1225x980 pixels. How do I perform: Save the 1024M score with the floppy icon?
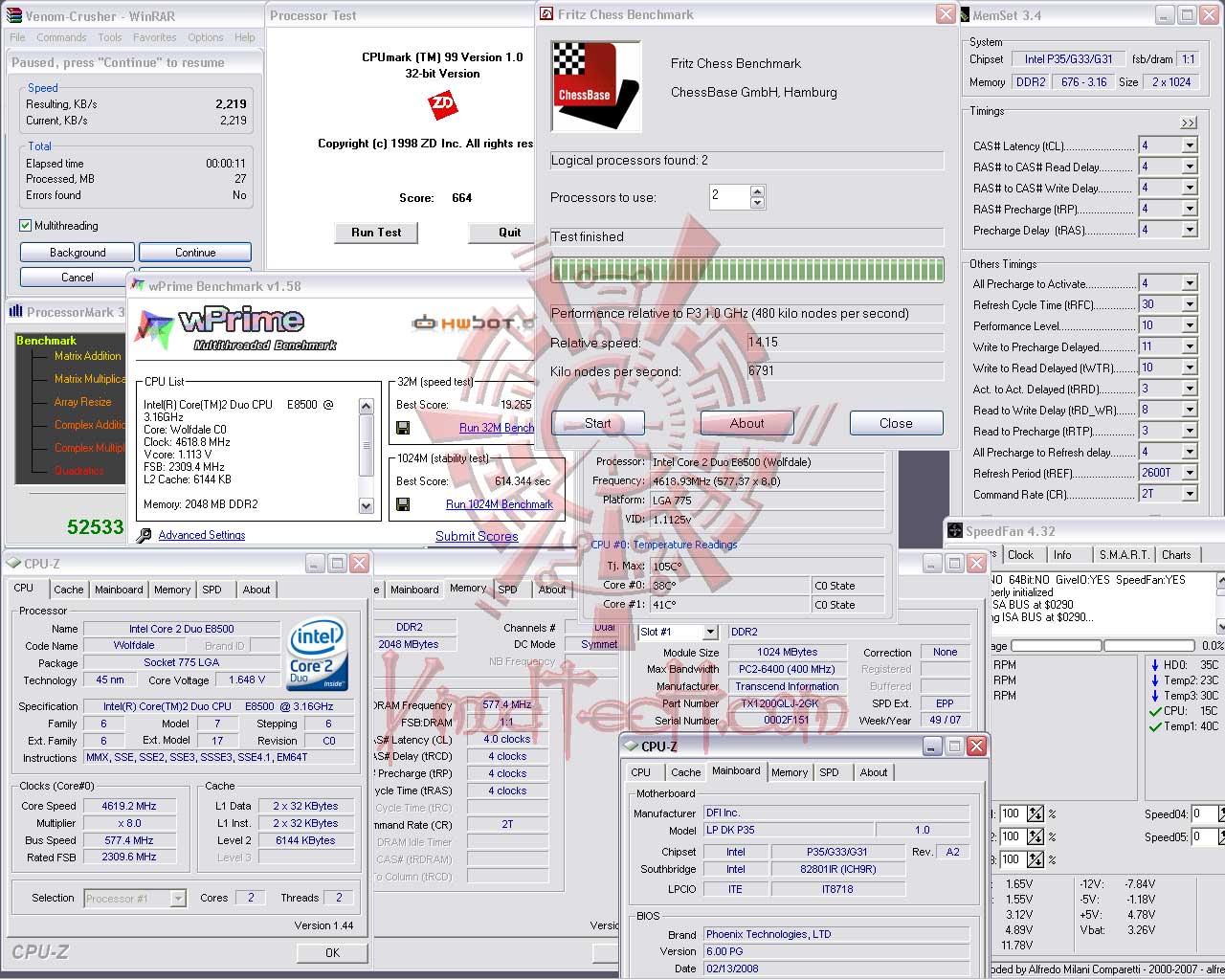tap(403, 503)
